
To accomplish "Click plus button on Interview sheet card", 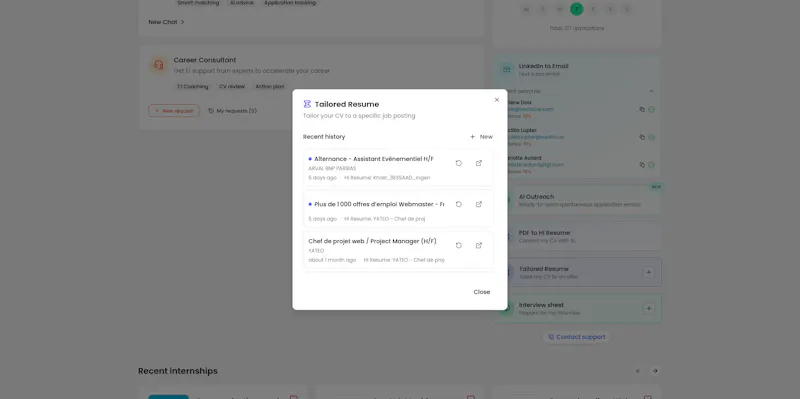I will [x=648, y=308].
